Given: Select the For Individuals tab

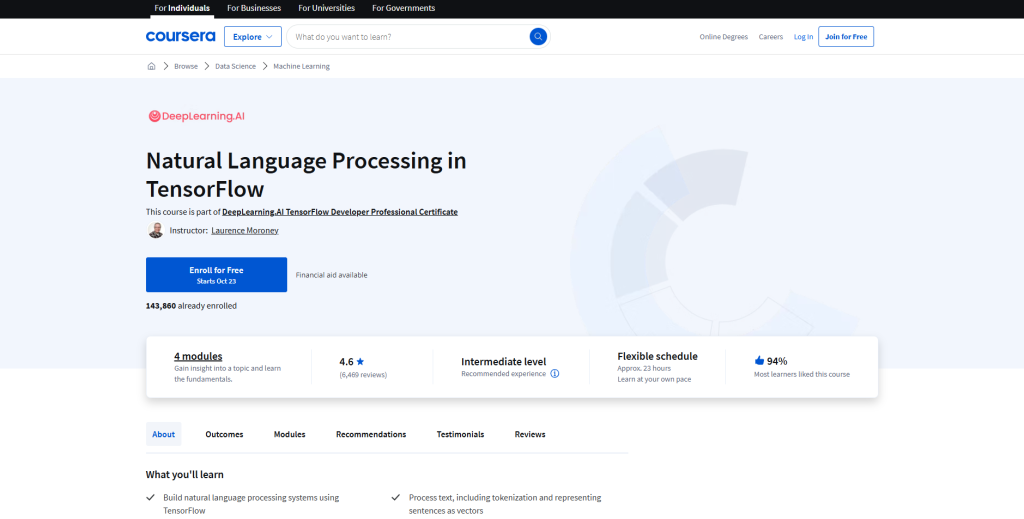Looking at the screenshot, I should tap(182, 8).
